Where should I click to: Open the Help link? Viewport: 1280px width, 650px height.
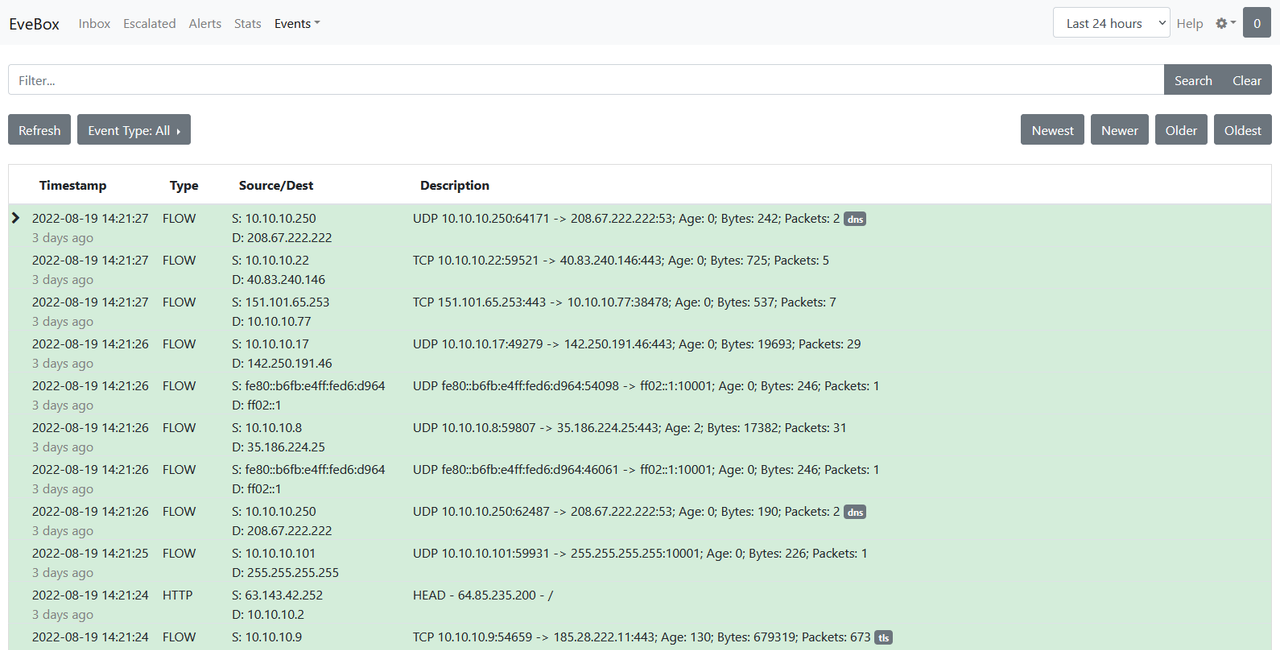[1190, 23]
